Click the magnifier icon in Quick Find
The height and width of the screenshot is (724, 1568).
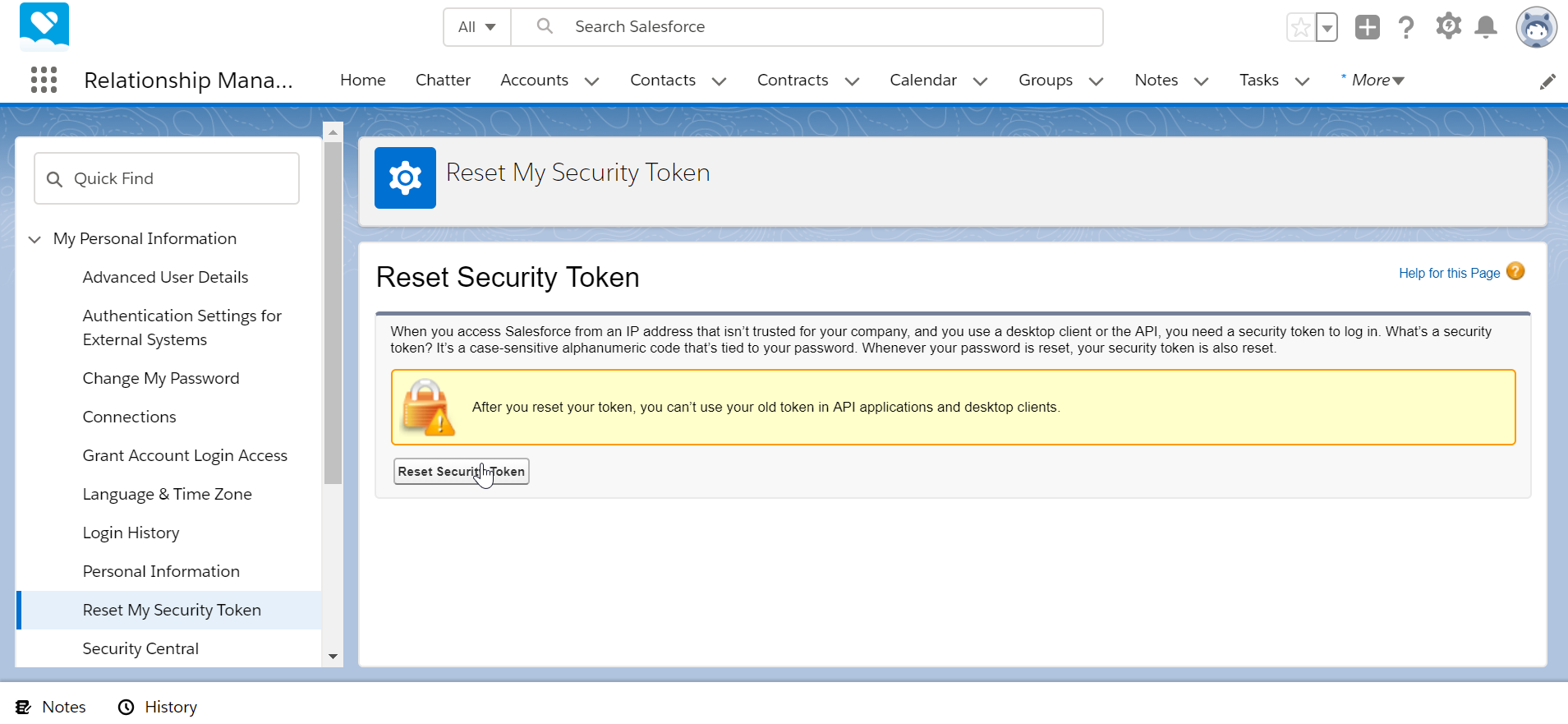54,179
